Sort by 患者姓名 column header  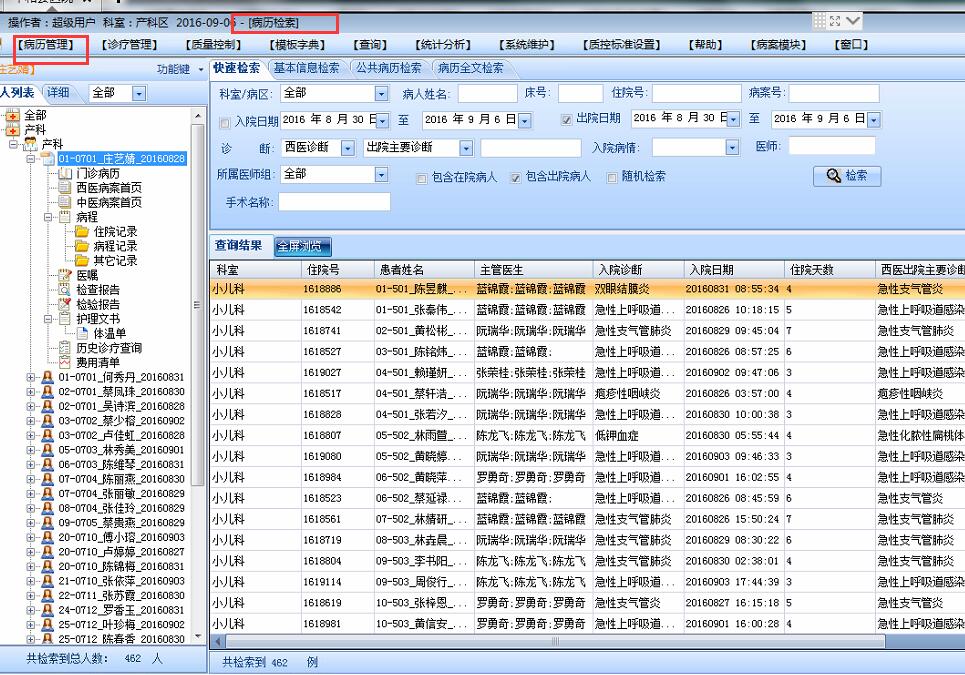click(x=424, y=270)
